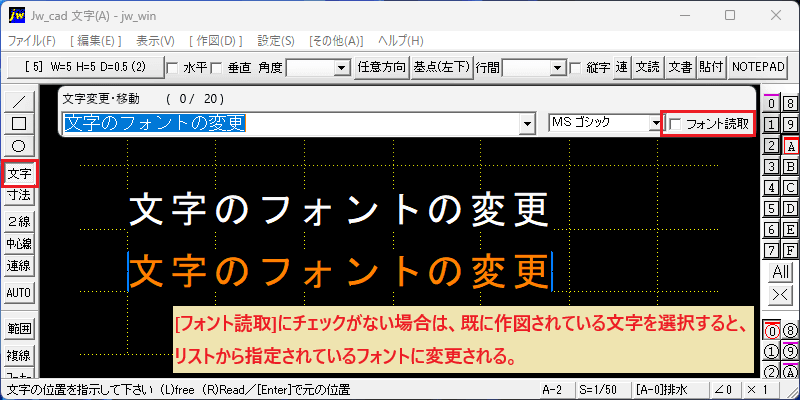
Task: Click the All layers button
Action: pos(781,272)
